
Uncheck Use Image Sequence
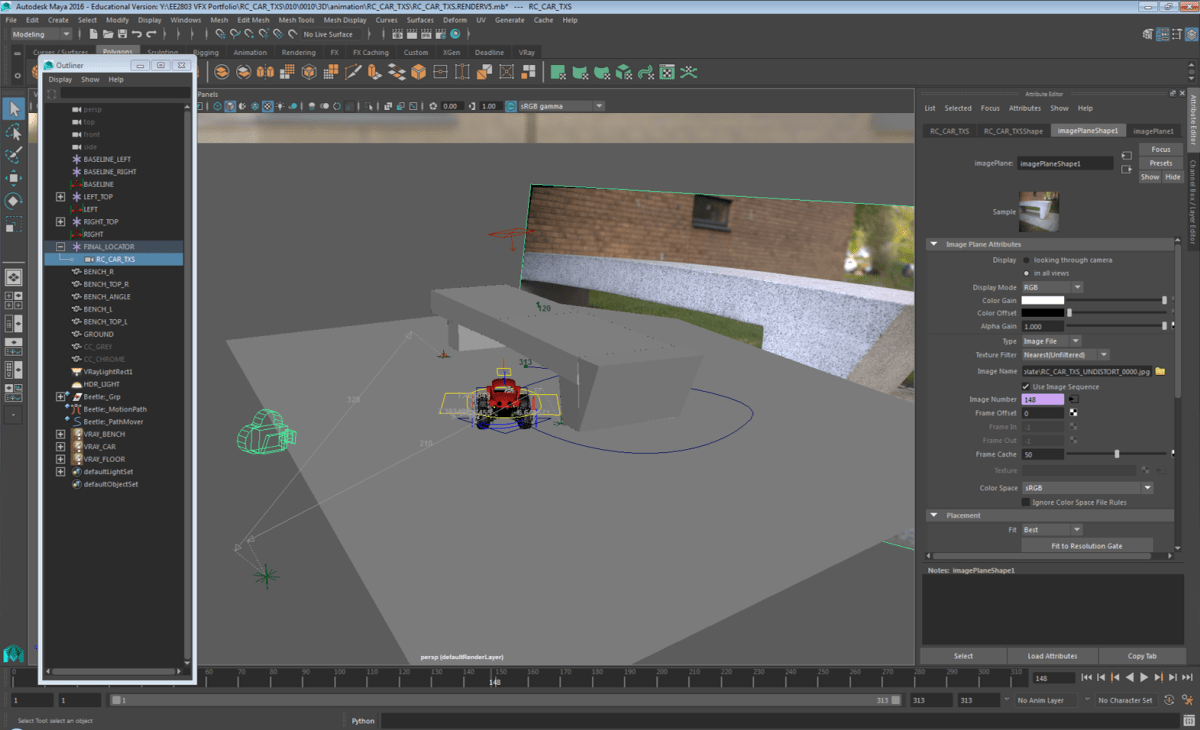click(x=1026, y=386)
